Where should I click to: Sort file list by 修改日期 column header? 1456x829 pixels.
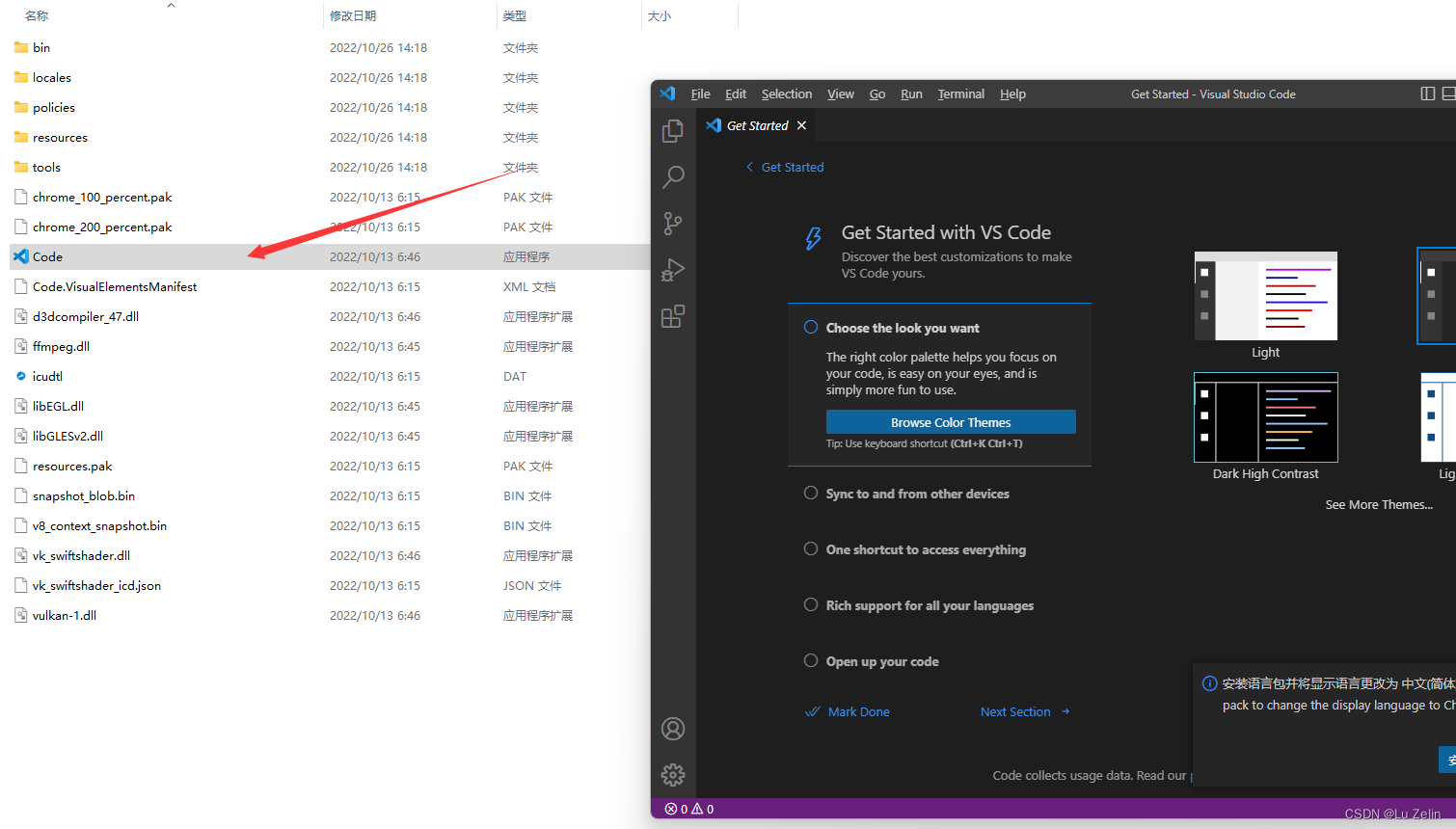point(353,15)
